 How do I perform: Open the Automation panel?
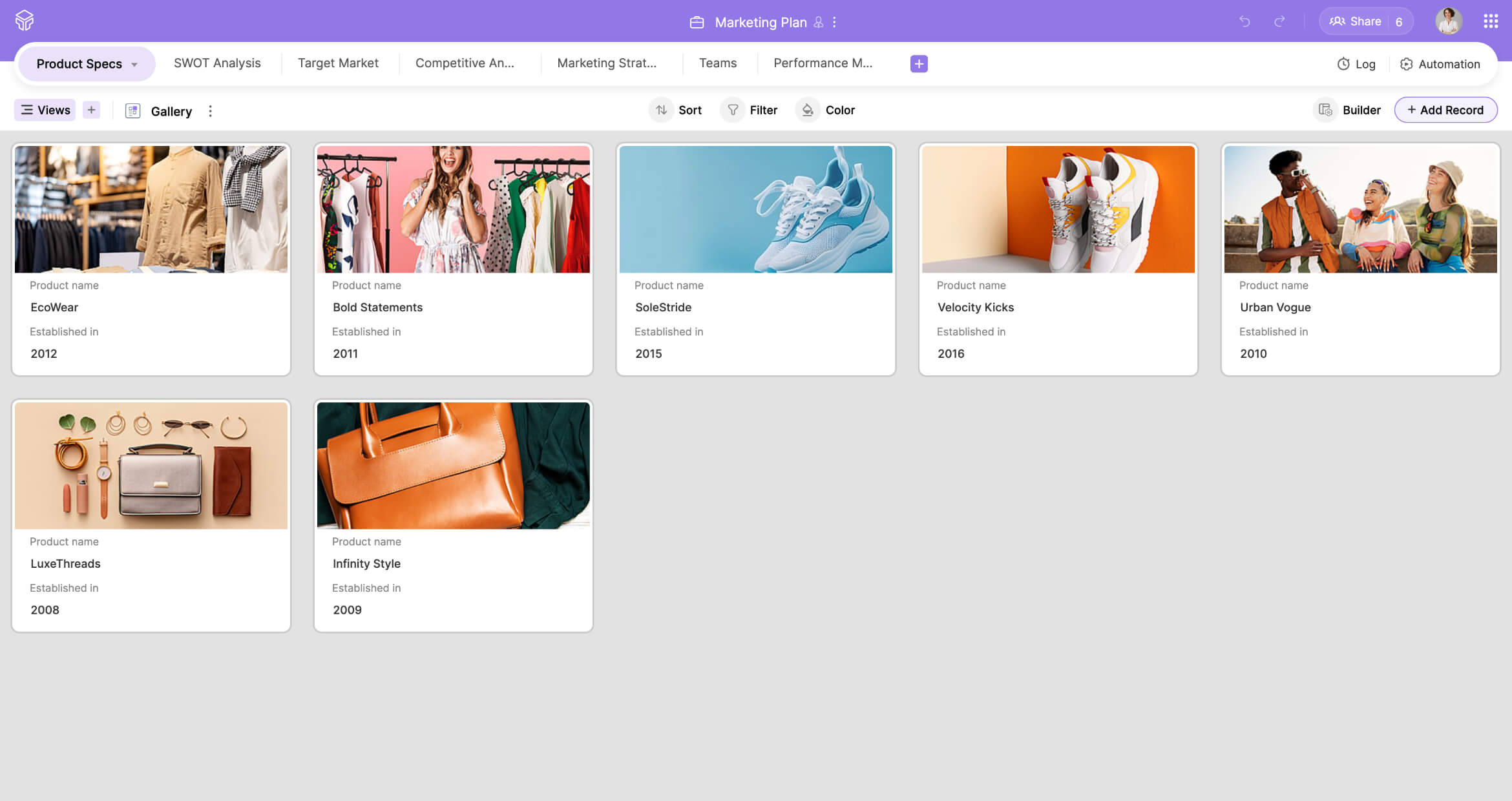coord(1440,64)
